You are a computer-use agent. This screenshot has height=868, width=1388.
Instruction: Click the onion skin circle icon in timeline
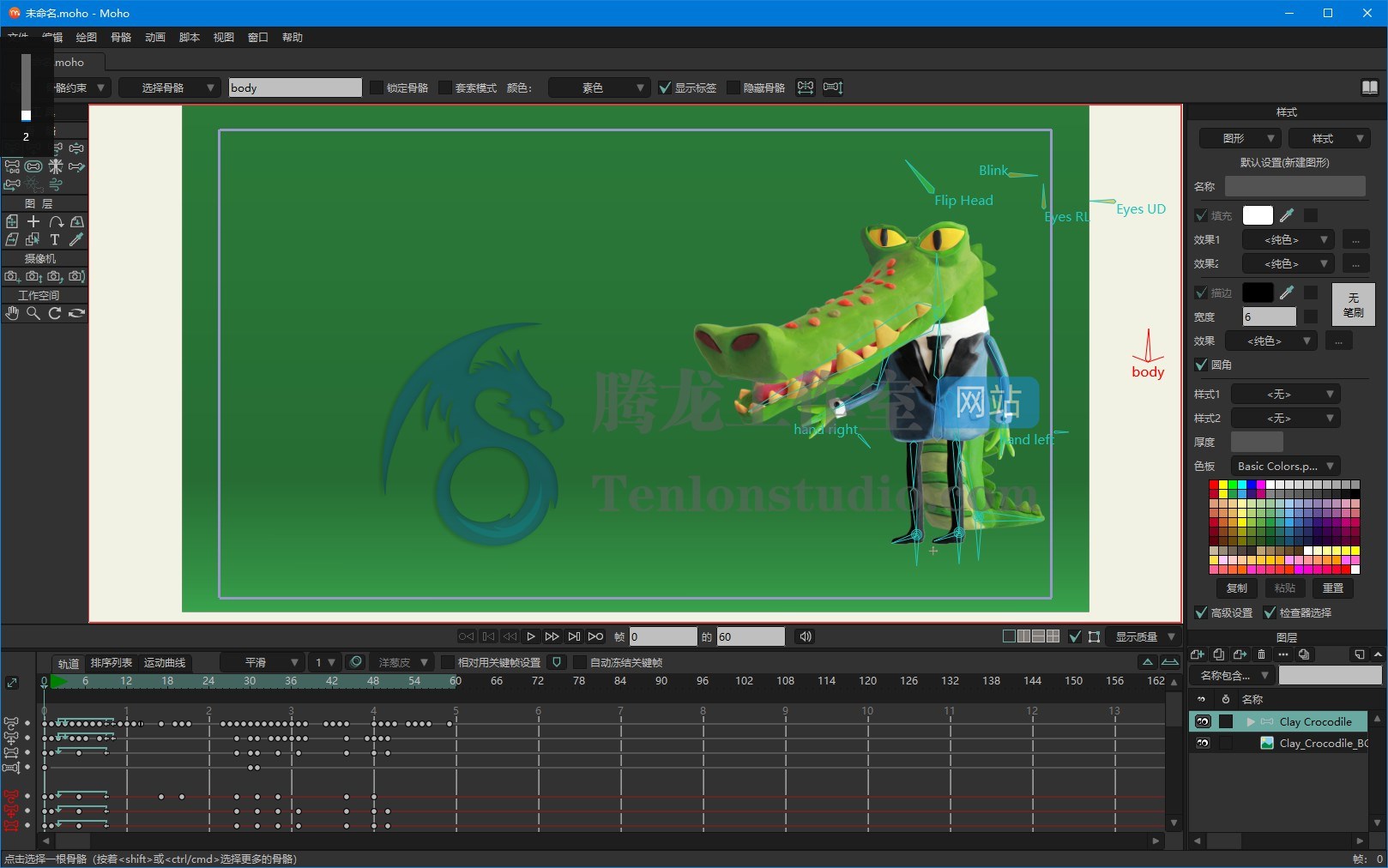pyautogui.click(x=356, y=662)
